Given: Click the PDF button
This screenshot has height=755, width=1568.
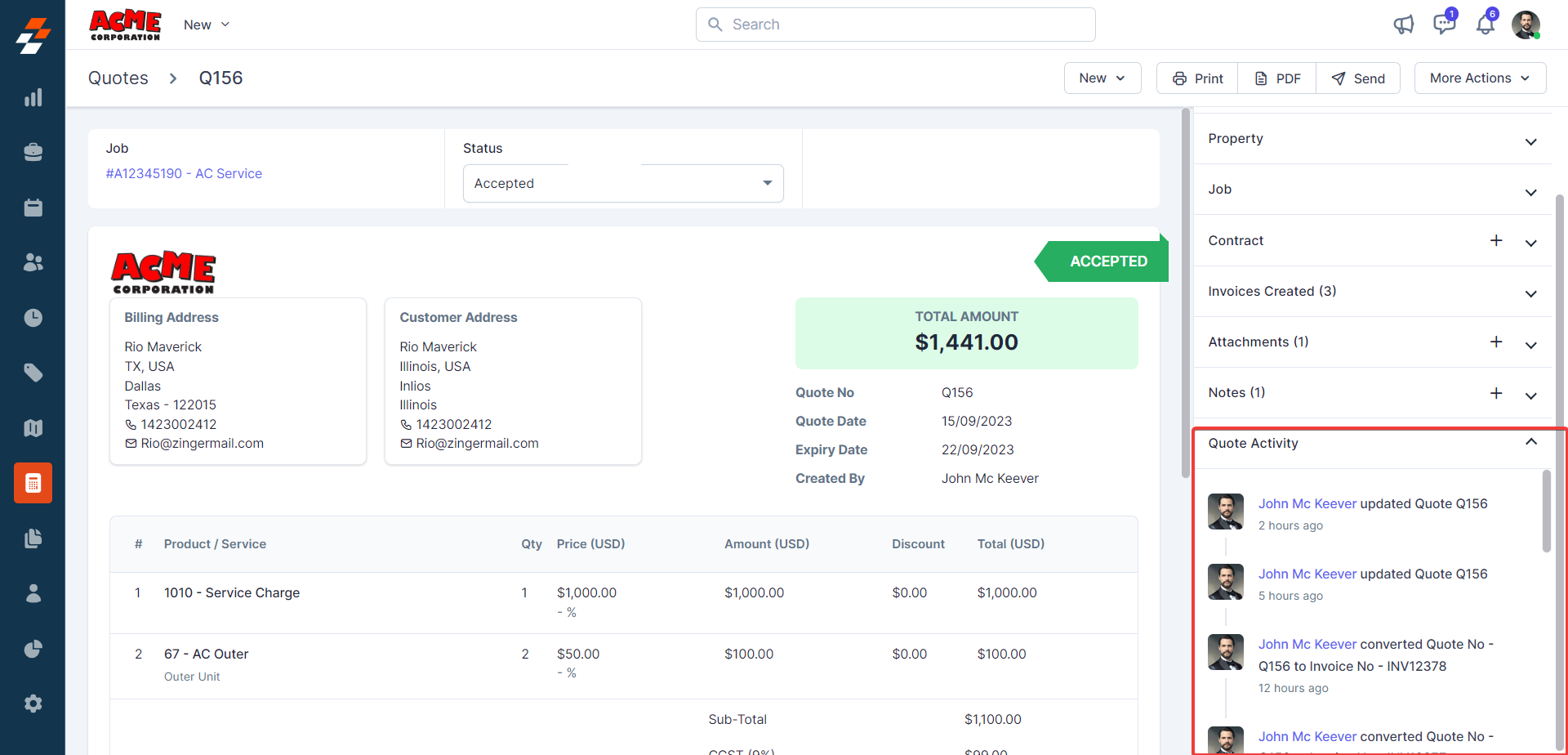Looking at the screenshot, I should click(x=1277, y=78).
